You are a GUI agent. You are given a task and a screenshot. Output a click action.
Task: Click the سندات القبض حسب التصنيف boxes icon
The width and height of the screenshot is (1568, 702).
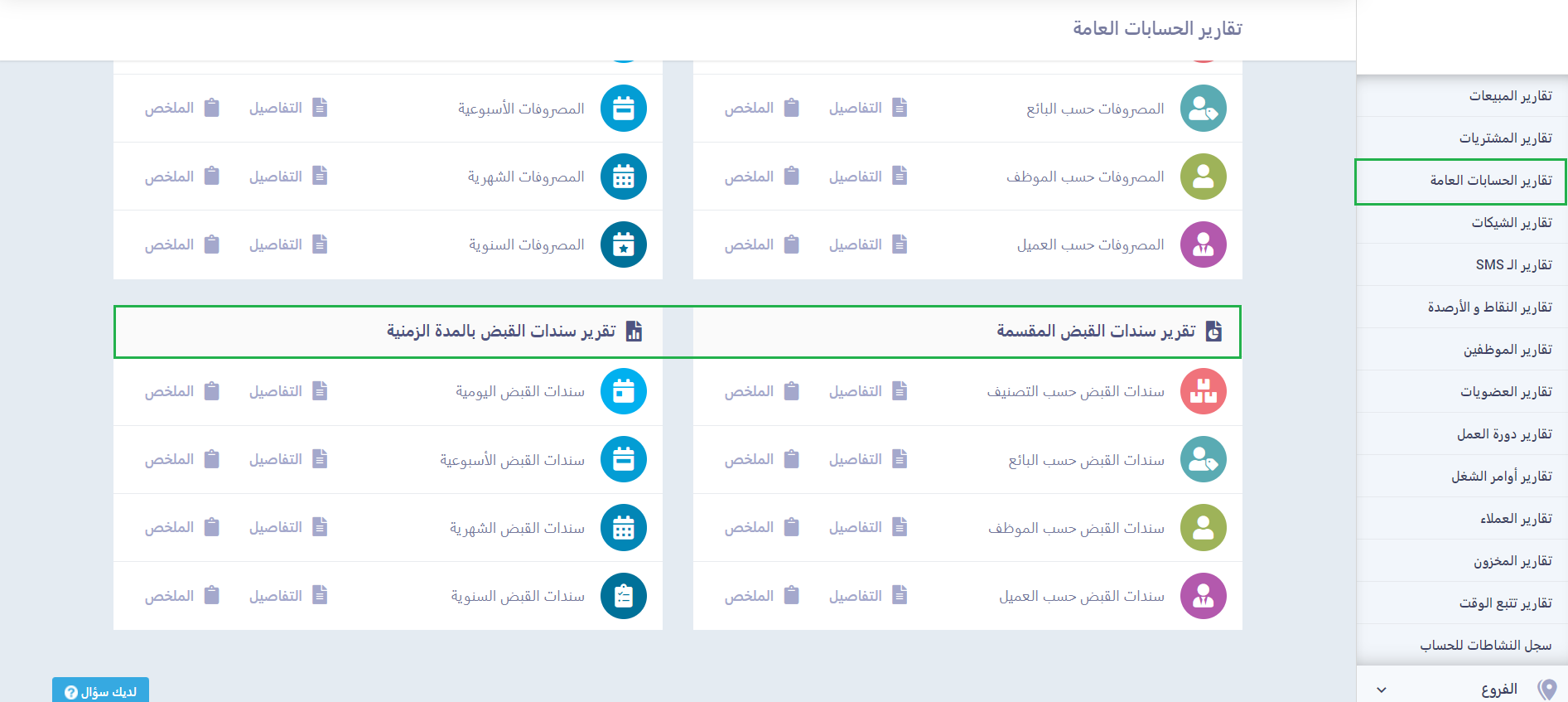1203,391
